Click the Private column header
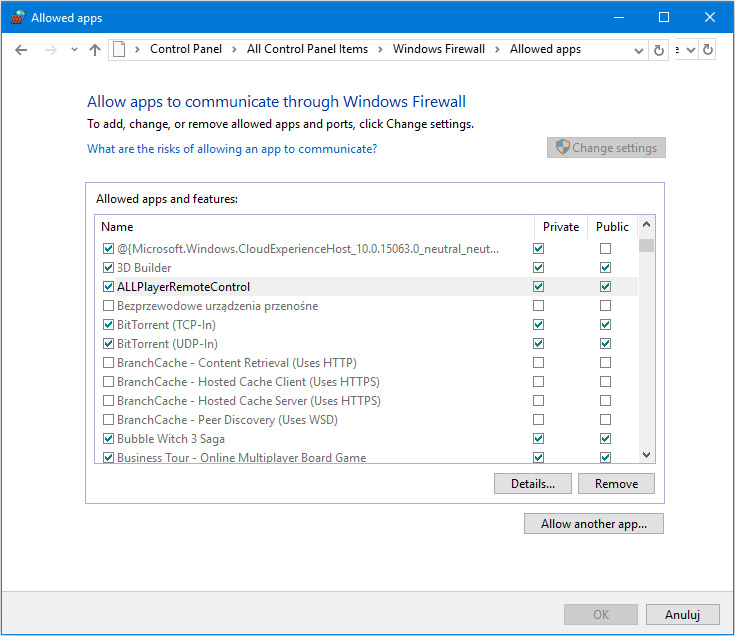Image resolution: width=735 pixels, height=636 pixels. point(561,227)
